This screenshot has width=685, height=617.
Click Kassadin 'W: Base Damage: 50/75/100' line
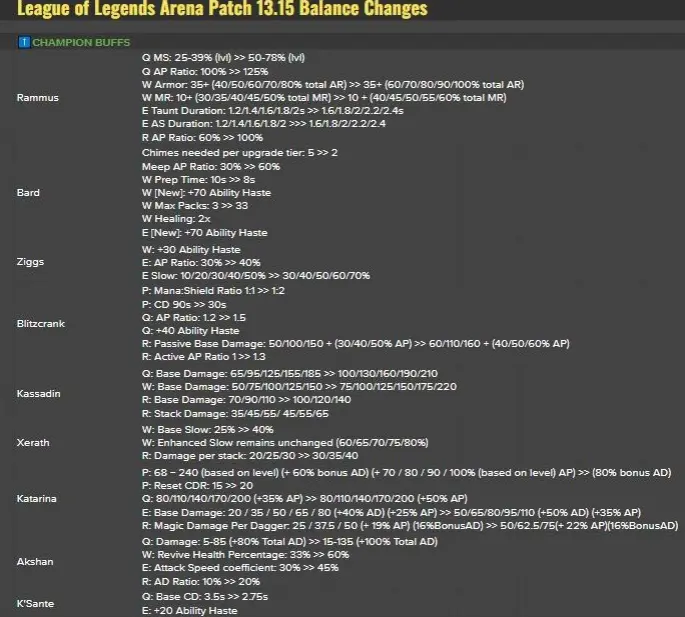click(x=299, y=387)
